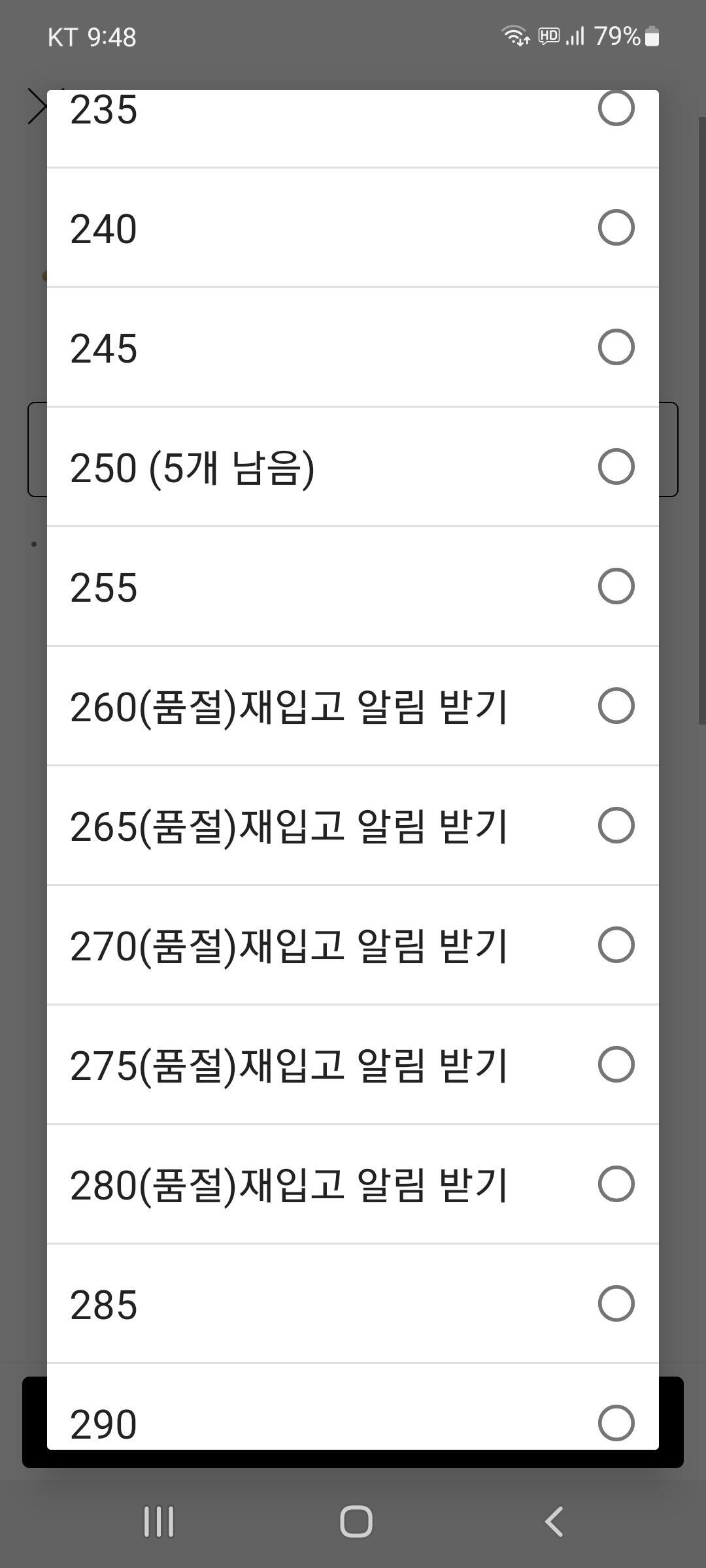The image size is (706, 1568).
Task: Tap the Wi-Fi status icon
Action: (515, 36)
